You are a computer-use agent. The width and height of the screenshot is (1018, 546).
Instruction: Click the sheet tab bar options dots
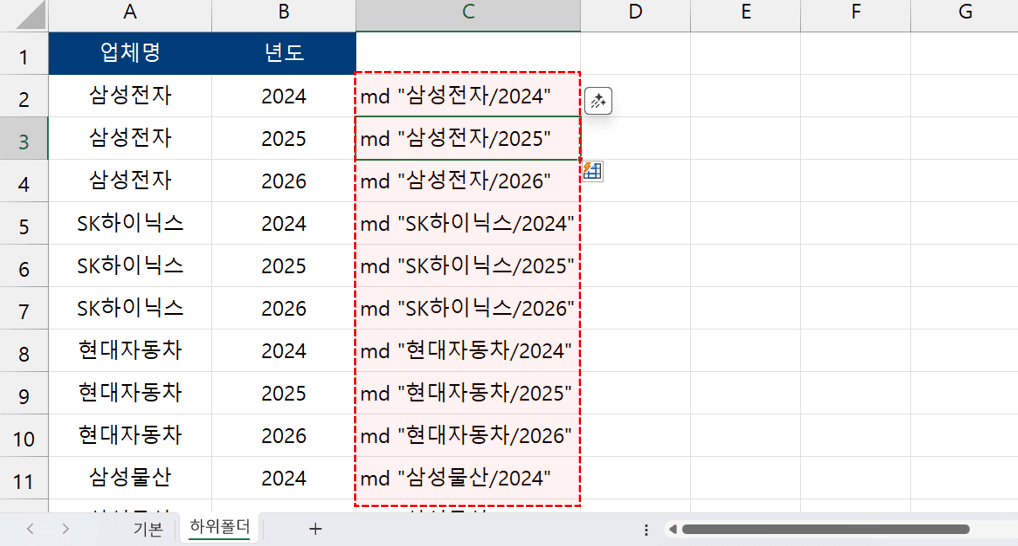click(x=646, y=530)
